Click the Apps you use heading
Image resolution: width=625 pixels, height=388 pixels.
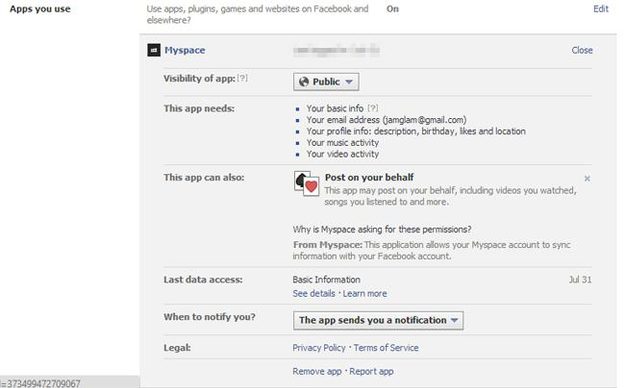pos(40,9)
